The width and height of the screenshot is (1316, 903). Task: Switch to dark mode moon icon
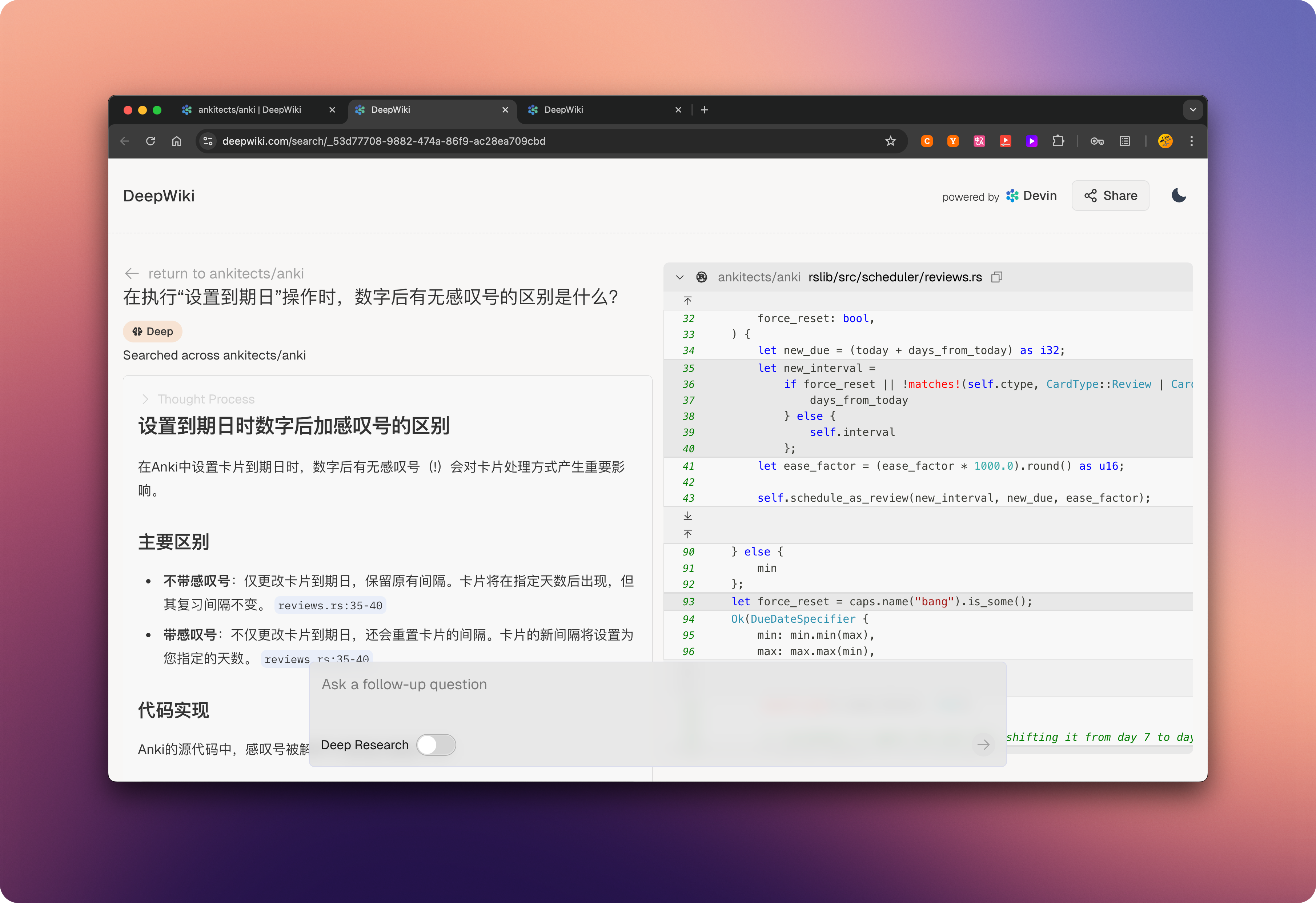pos(1179,195)
